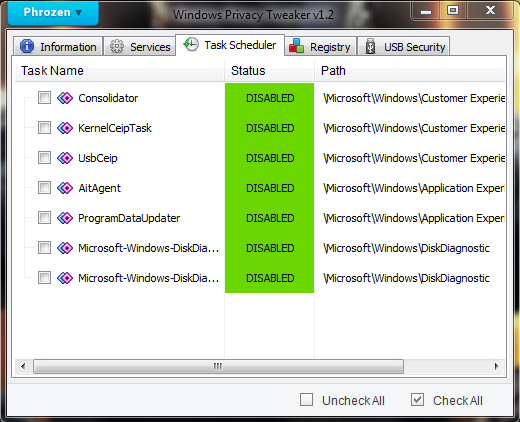Tick the ProgramDataUpdater checkbox
This screenshot has height=422, width=520.
tap(44, 218)
